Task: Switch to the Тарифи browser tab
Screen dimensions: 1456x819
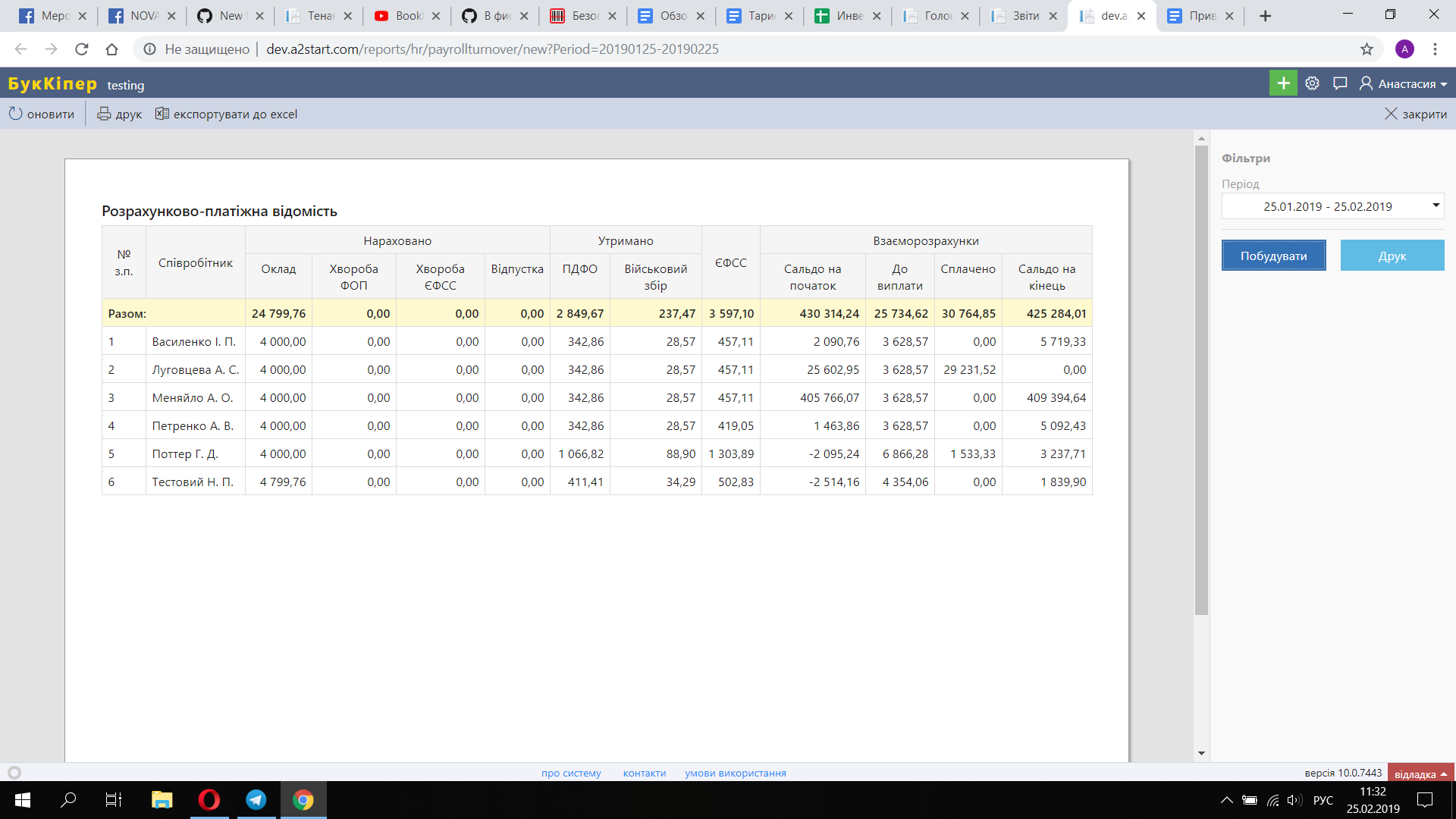Action: pyautogui.click(x=759, y=16)
